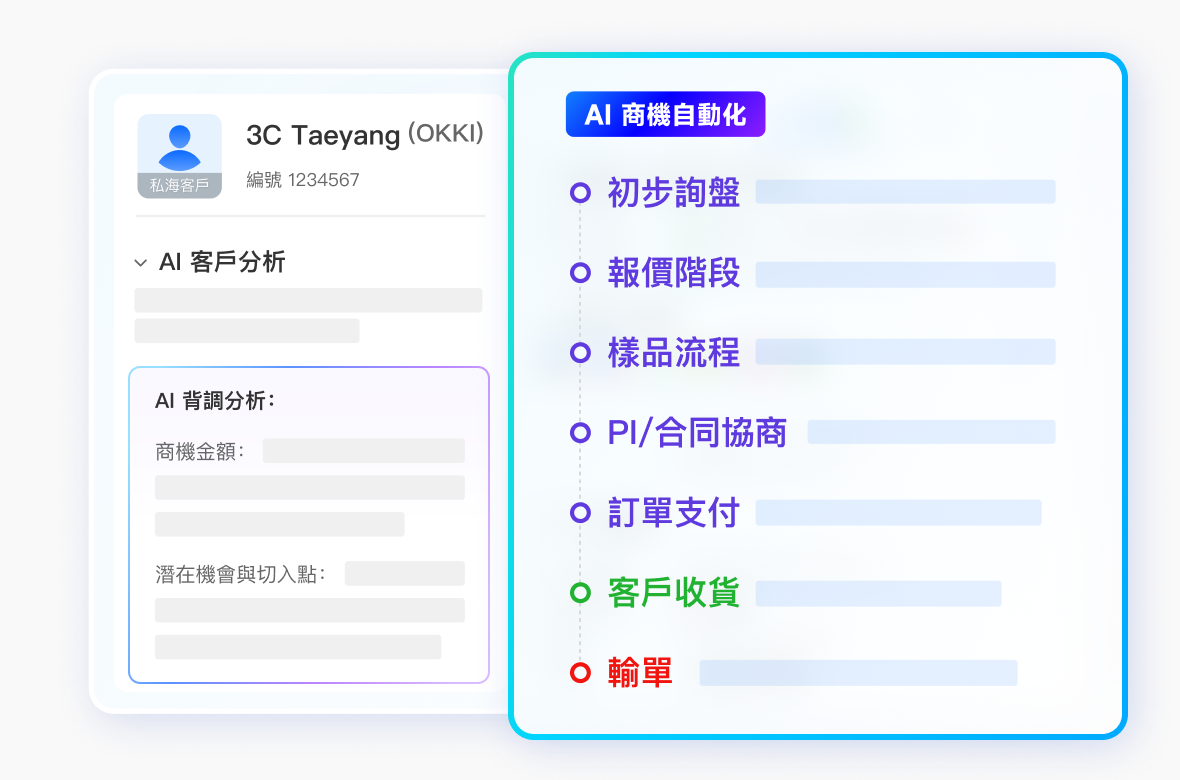Image resolution: width=1180 pixels, height=780 pixels.
Task: Switch to the AI 商機自動化 view
Action: 665,114
